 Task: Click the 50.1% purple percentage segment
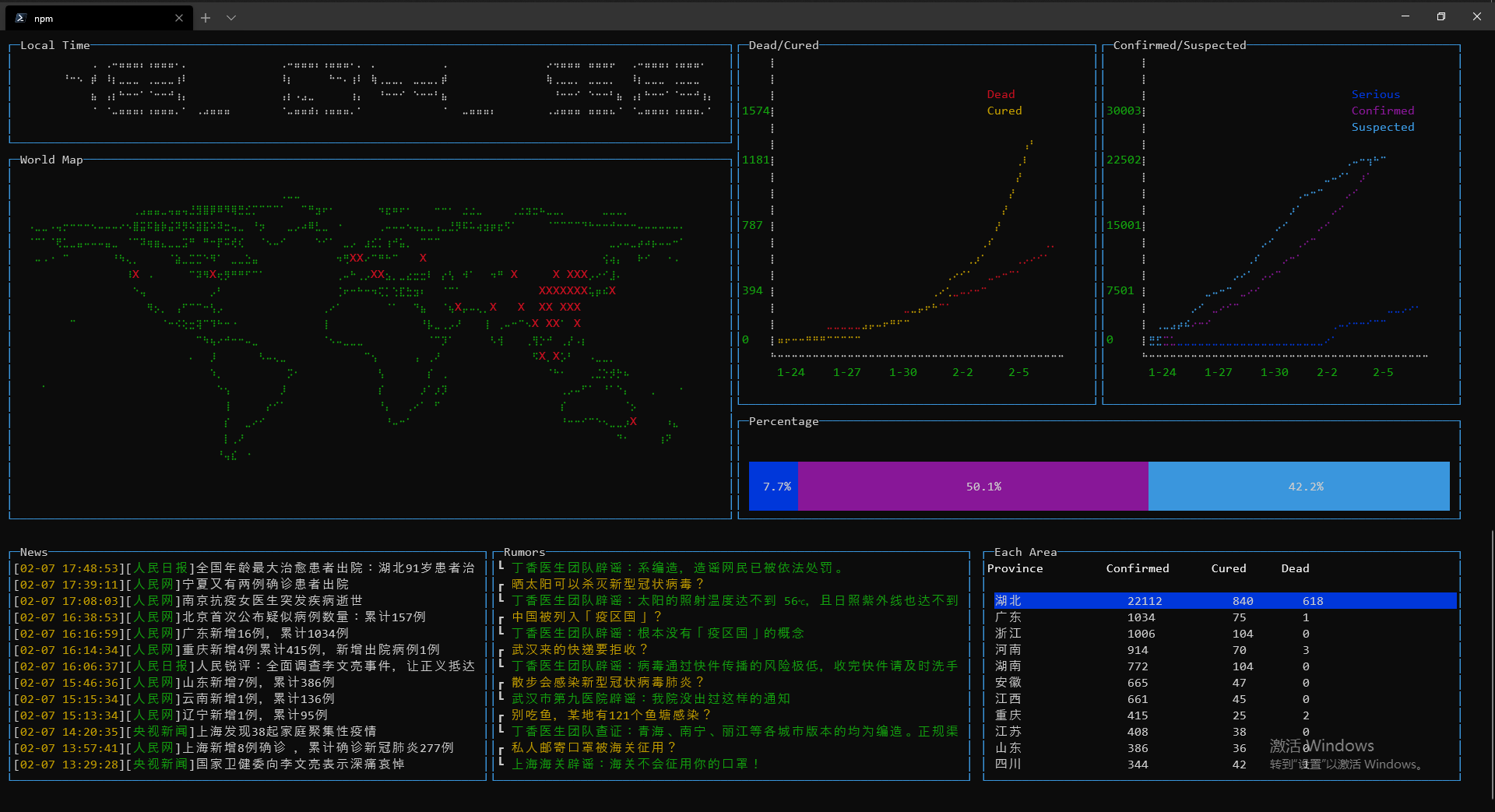(x=973, y=487)
